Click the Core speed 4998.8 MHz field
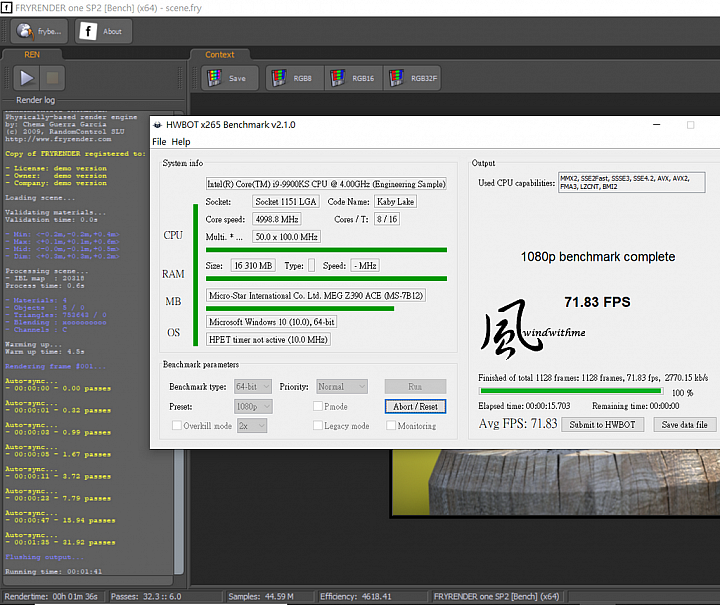The height and width of the screenshot is (605, 720). coord(276,219)
